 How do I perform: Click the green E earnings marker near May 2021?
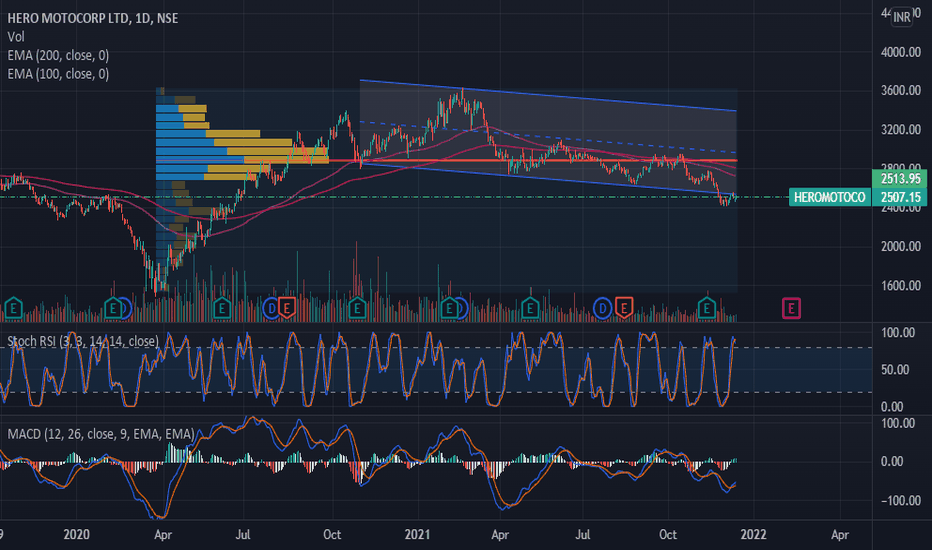coord(530,308)
